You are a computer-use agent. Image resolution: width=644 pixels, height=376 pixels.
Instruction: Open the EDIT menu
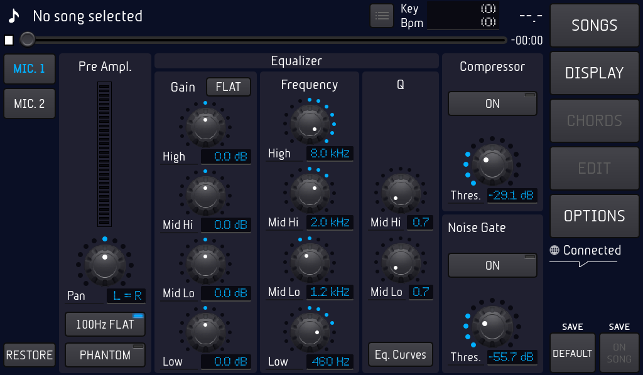pos(594,168)
